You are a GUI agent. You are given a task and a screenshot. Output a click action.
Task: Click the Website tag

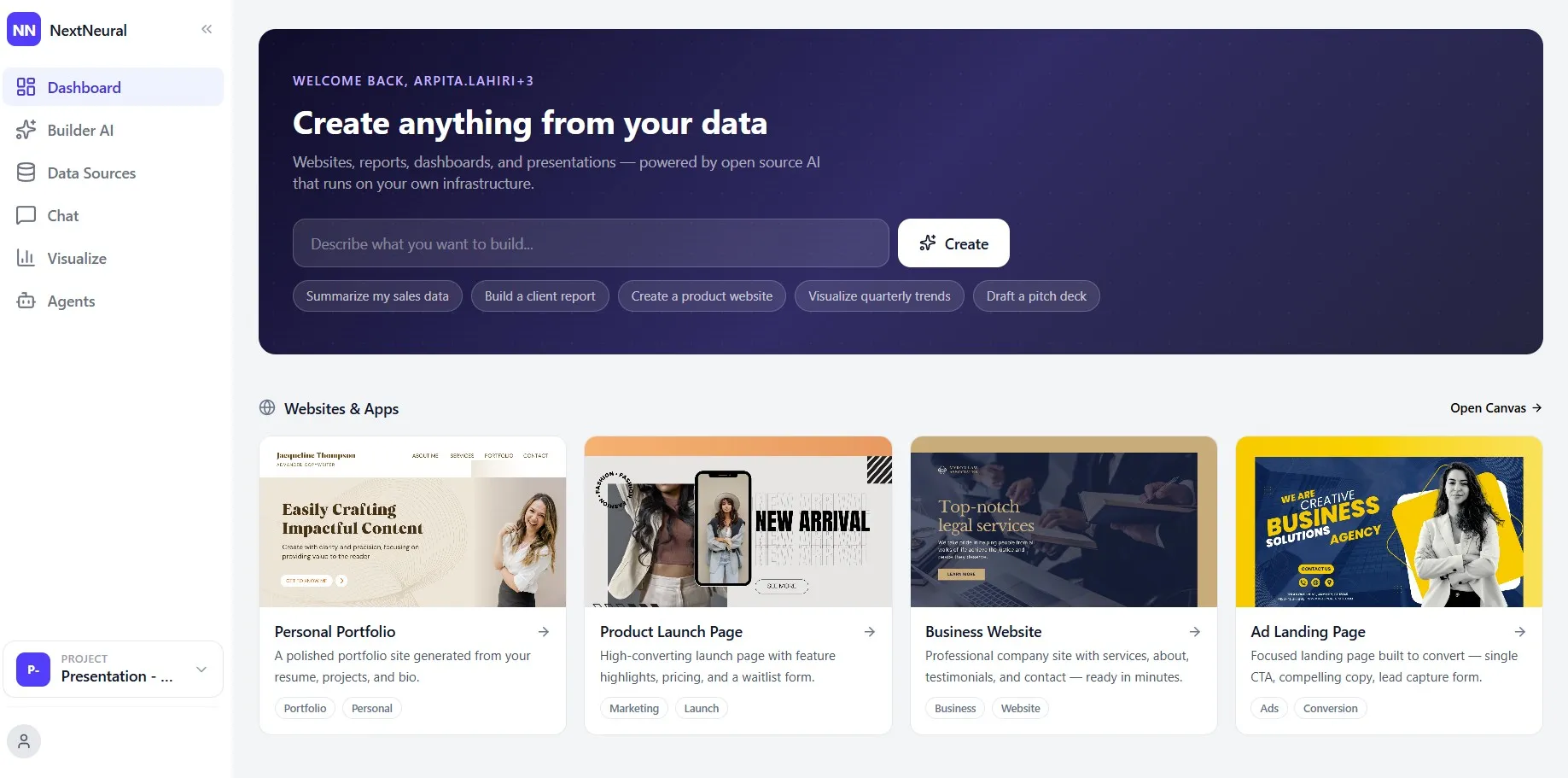tap(1021, 708)
